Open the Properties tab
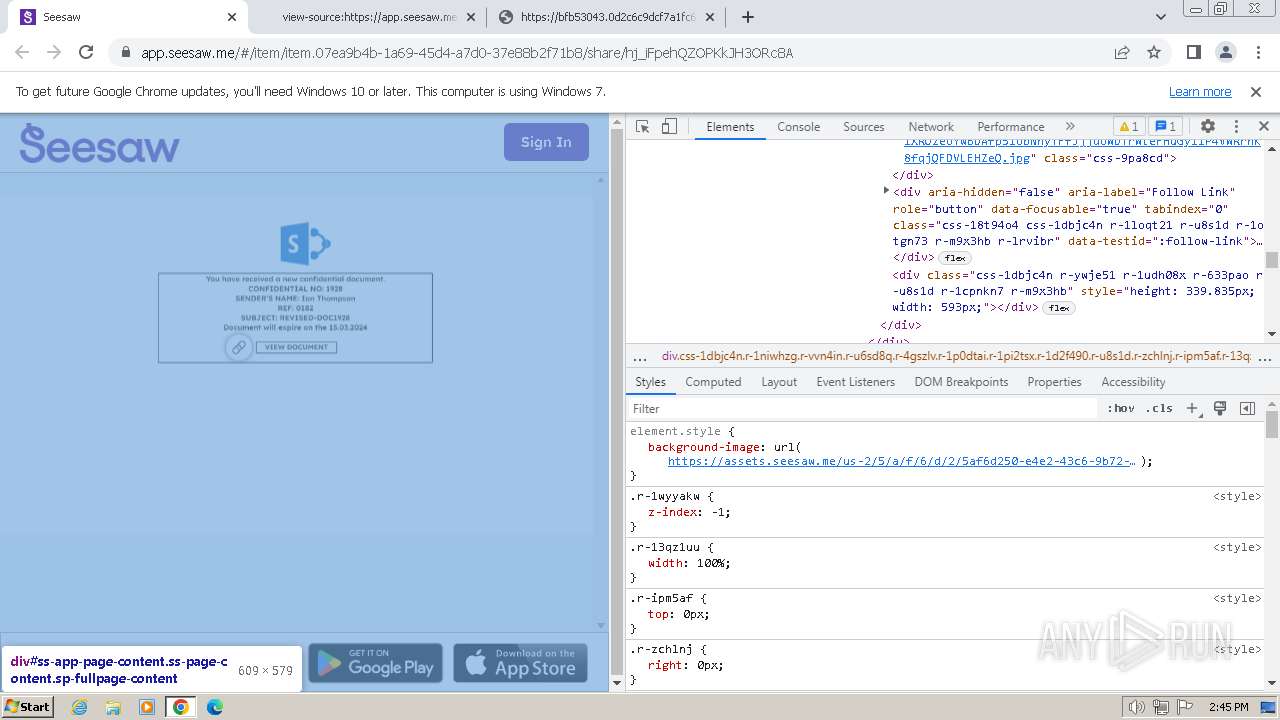Screen dimensions: 1280x720 [1054, 382]
